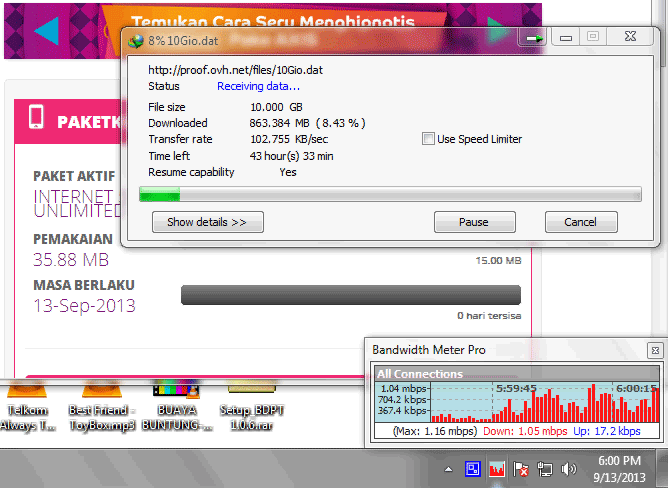
Task: Click the download URL text proof.ovh.net
Action: tap(236, 70)
